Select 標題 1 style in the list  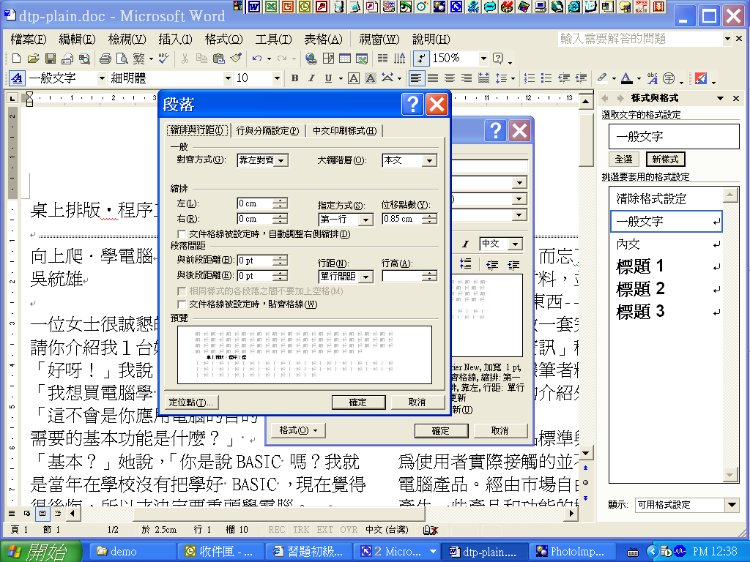coord(666,266)
